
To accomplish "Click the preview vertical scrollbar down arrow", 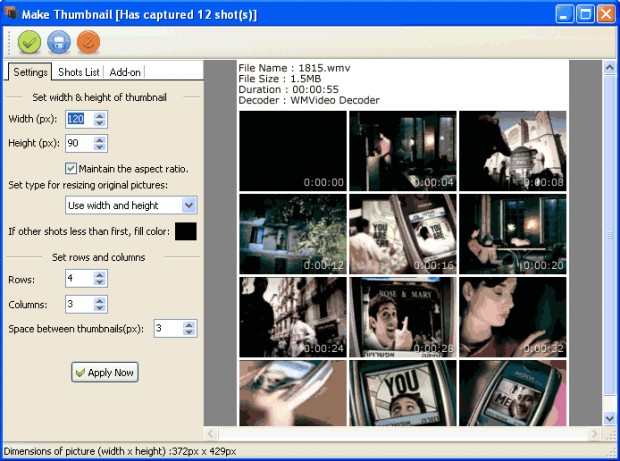I will coord(609,418).
